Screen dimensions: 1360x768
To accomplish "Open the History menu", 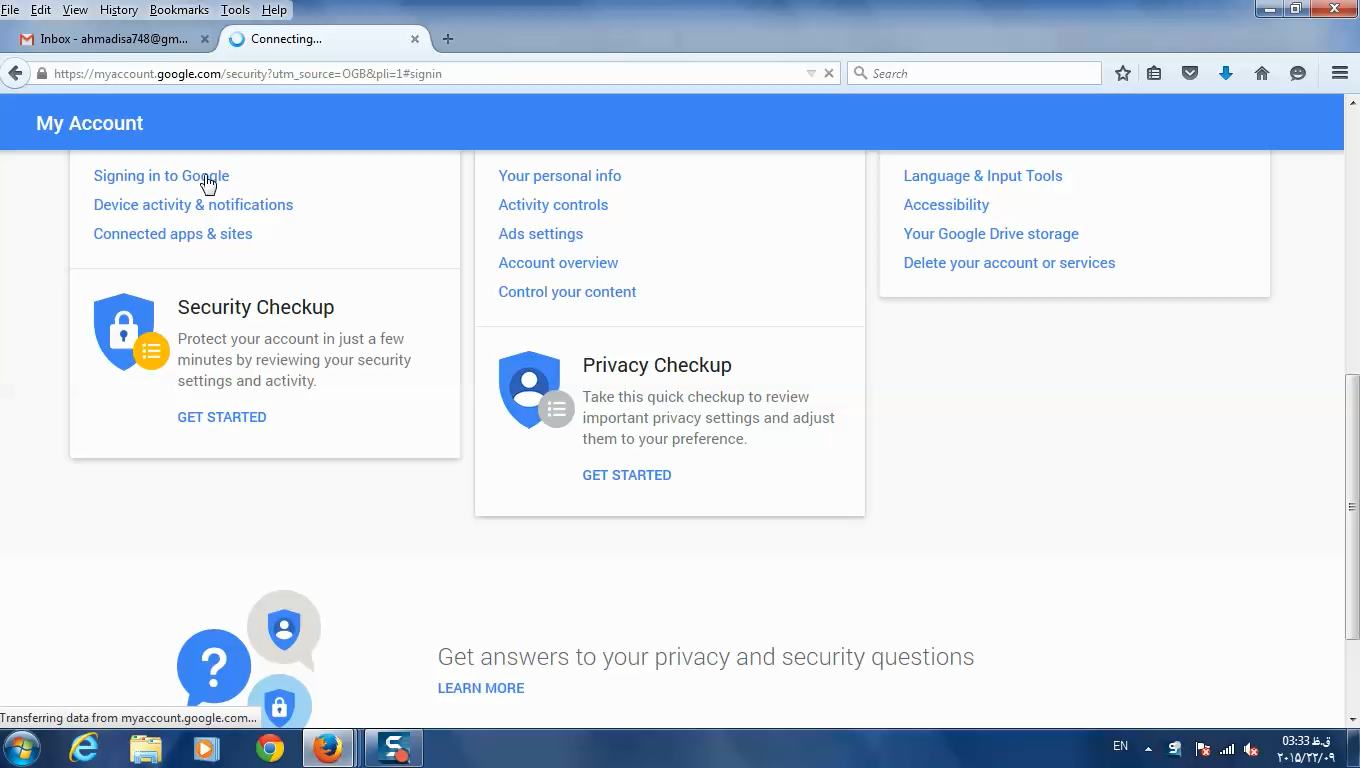I will click(119, 10).
